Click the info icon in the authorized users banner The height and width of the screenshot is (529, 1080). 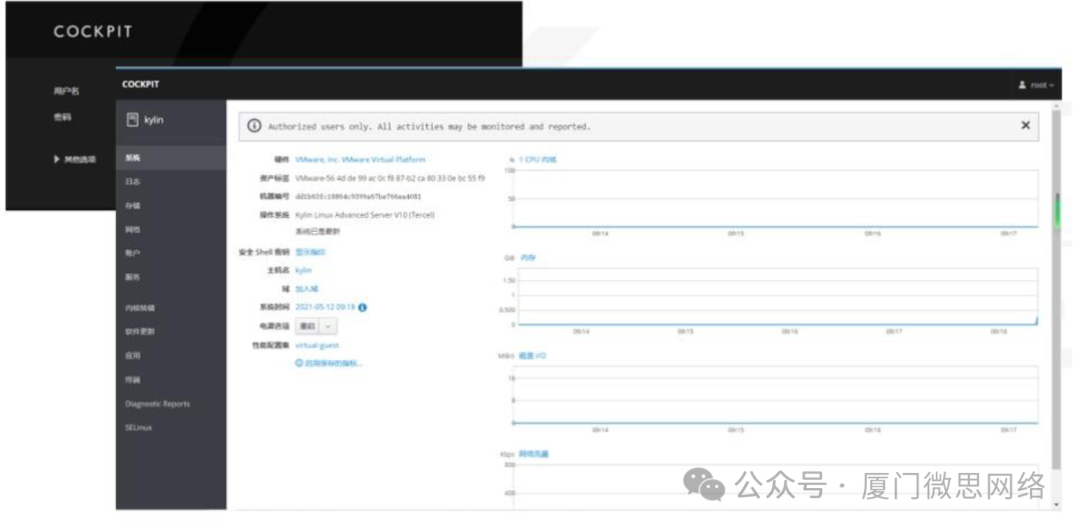tap(254, 126)
